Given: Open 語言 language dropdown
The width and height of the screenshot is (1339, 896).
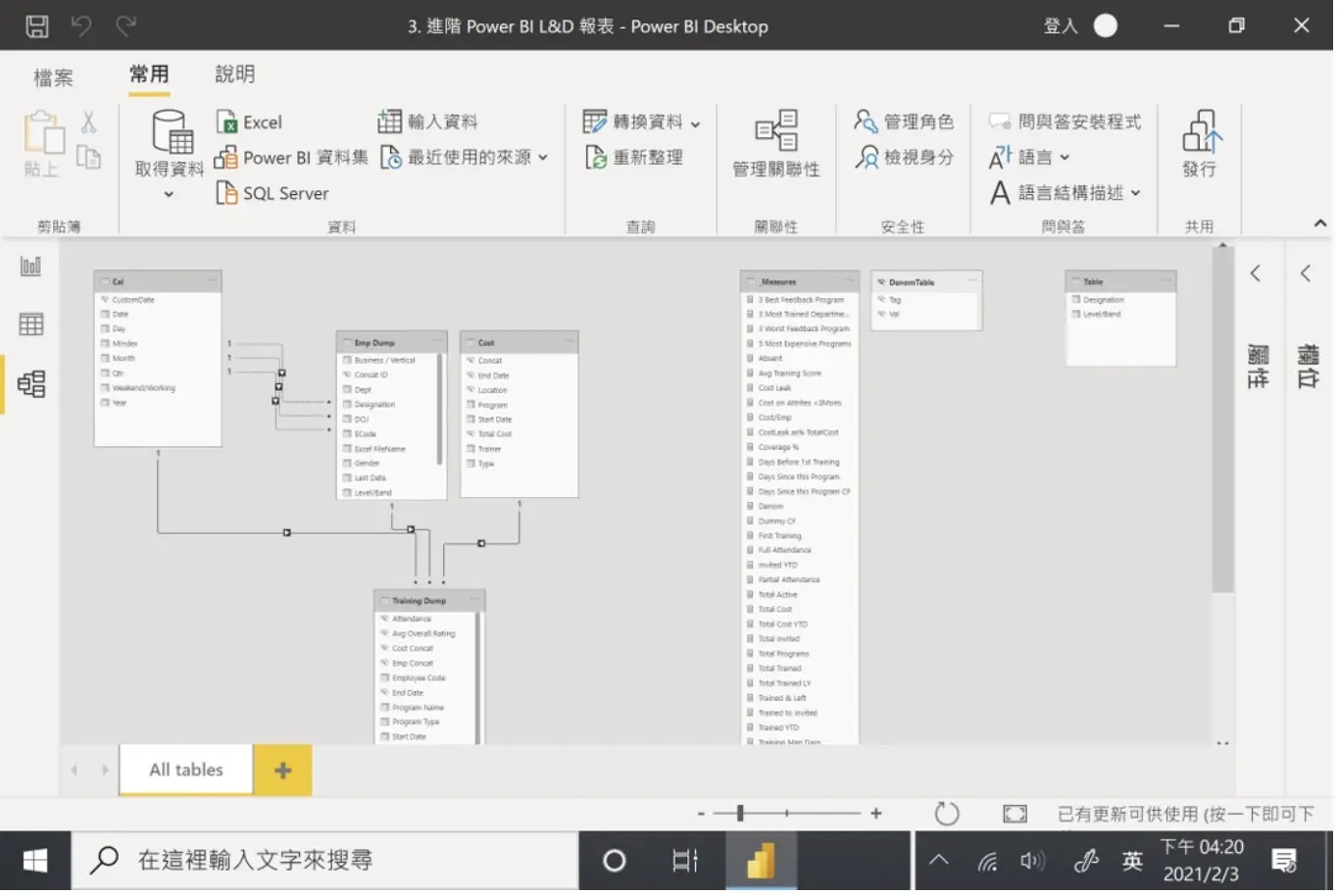Looking at the screenshot, I should (x=1065, y=158).
